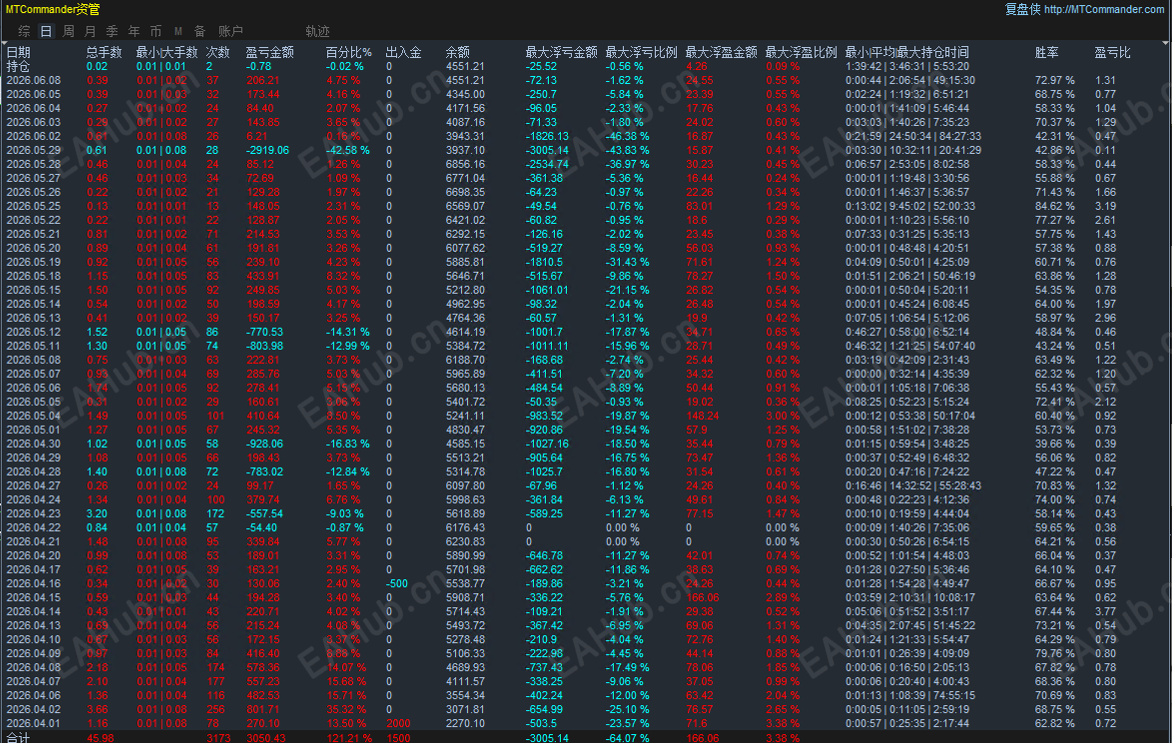Open the 年 yearly tab

pos(134,31)
